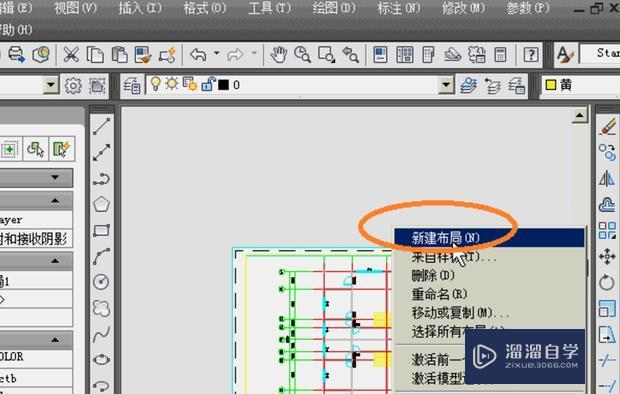Image resolution: width=620 pixels, height=394 pixels.
Task: Select the Arc tool
Action: 102,256
